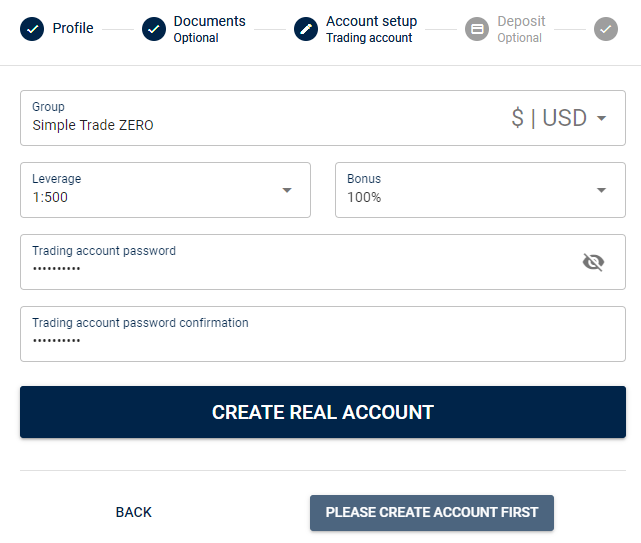
Task: Click the Profile step checkmark icon
Action: 32,29
